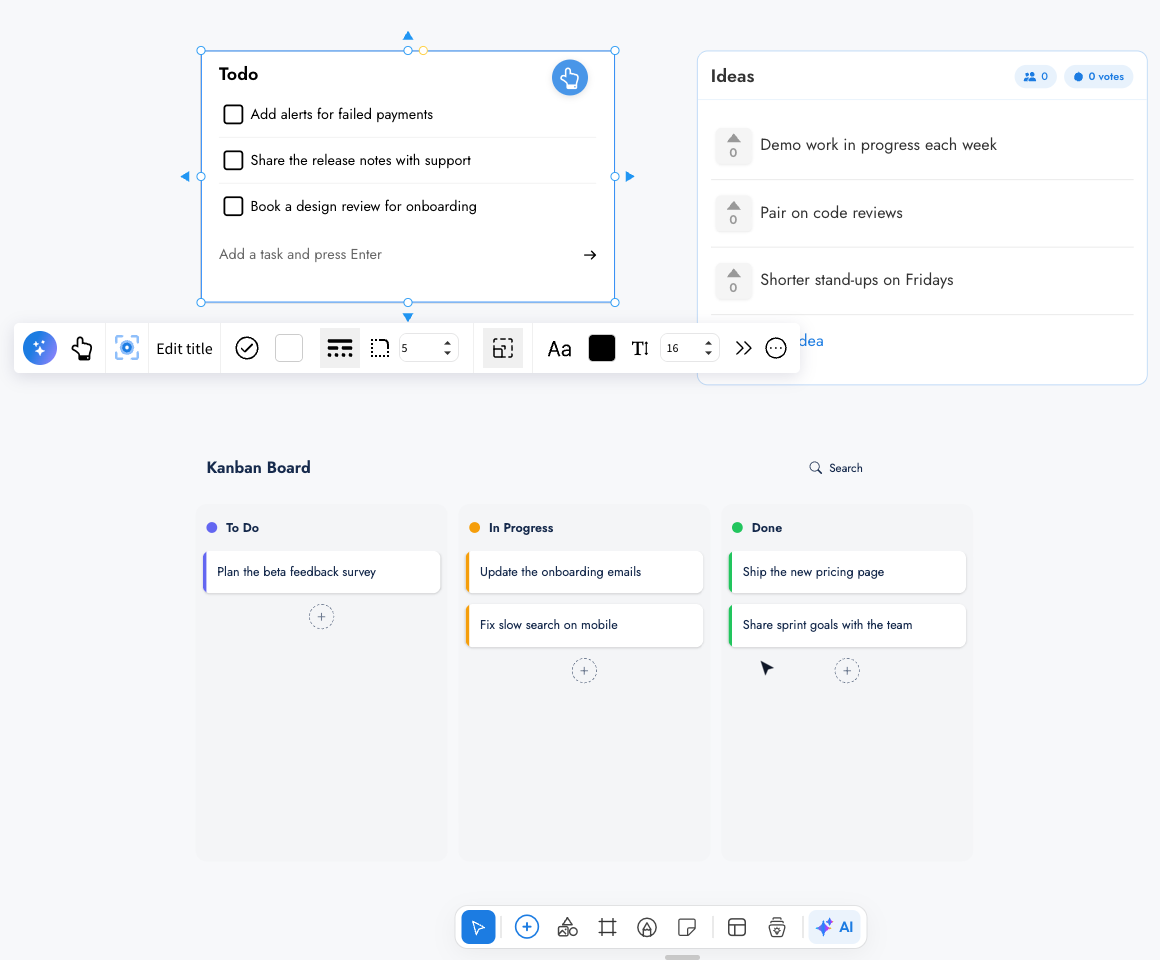Click the arrow to submit new task

[590, 255]
